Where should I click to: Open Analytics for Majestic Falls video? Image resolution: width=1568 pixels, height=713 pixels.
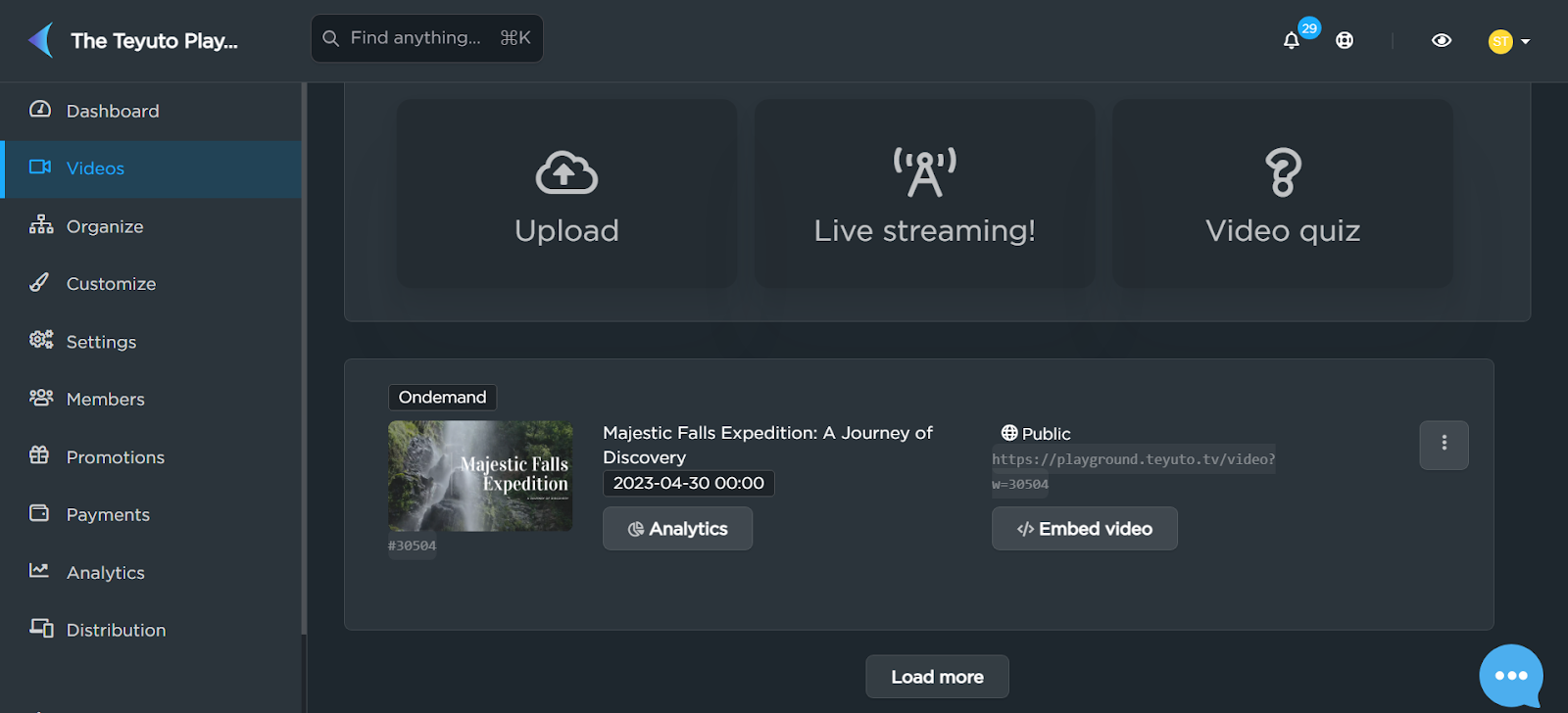coord(677,529)
